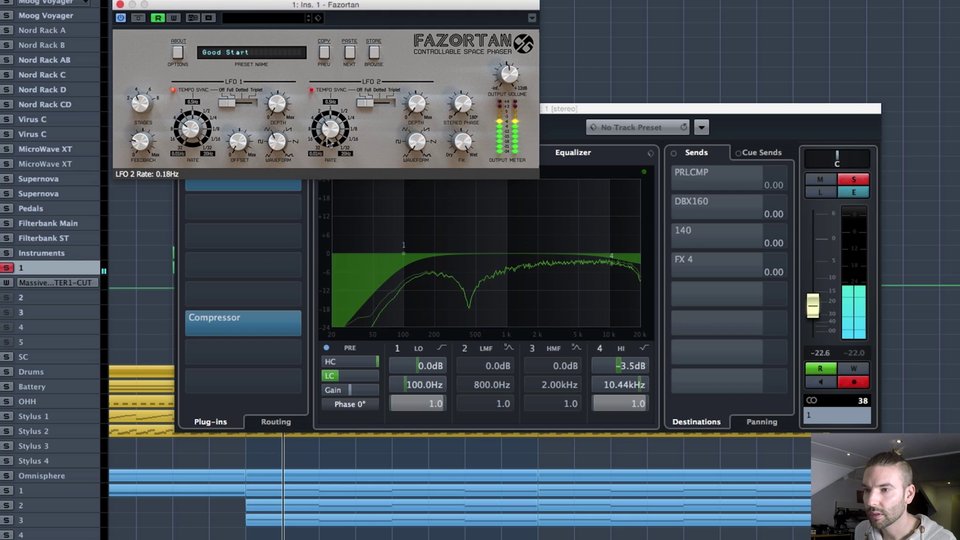
Task: Toggle EQ band 4 HI on/off
Action: [599, 348]
